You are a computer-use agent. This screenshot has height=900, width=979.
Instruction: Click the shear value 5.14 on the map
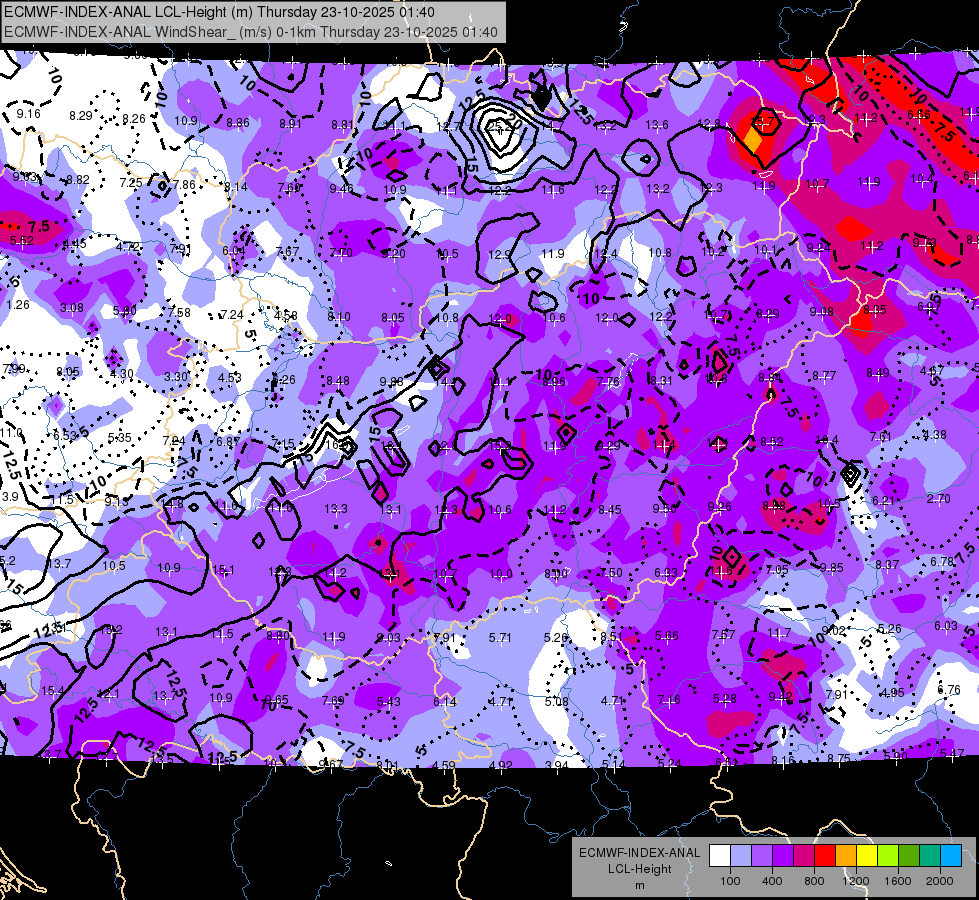click(x=613, y=764)
